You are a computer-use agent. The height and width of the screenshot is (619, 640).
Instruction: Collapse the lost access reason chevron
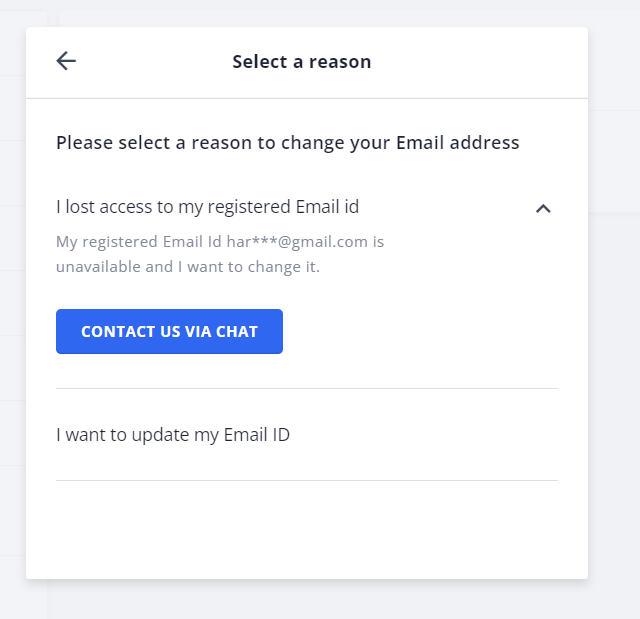(543, 208)
